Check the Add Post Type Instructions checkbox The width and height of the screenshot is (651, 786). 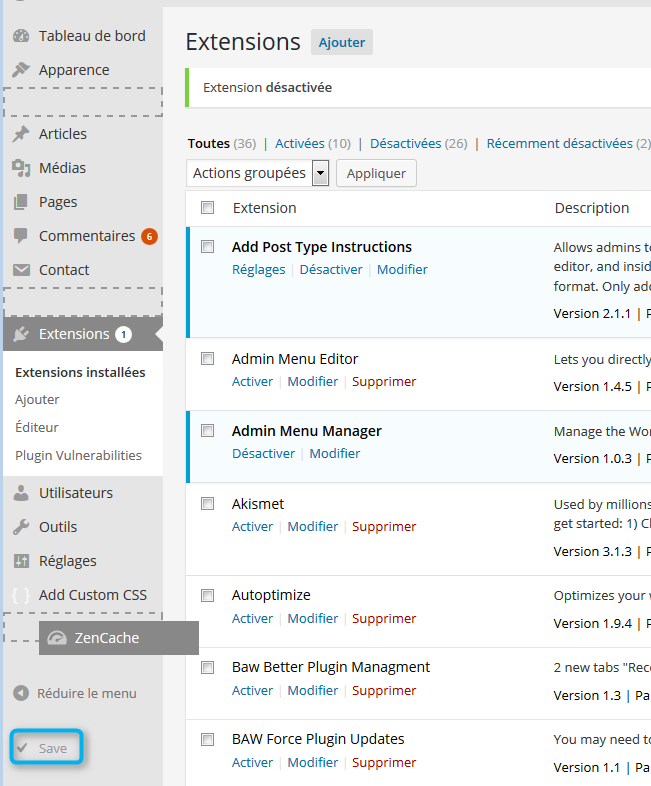click(x=207, y=247)
